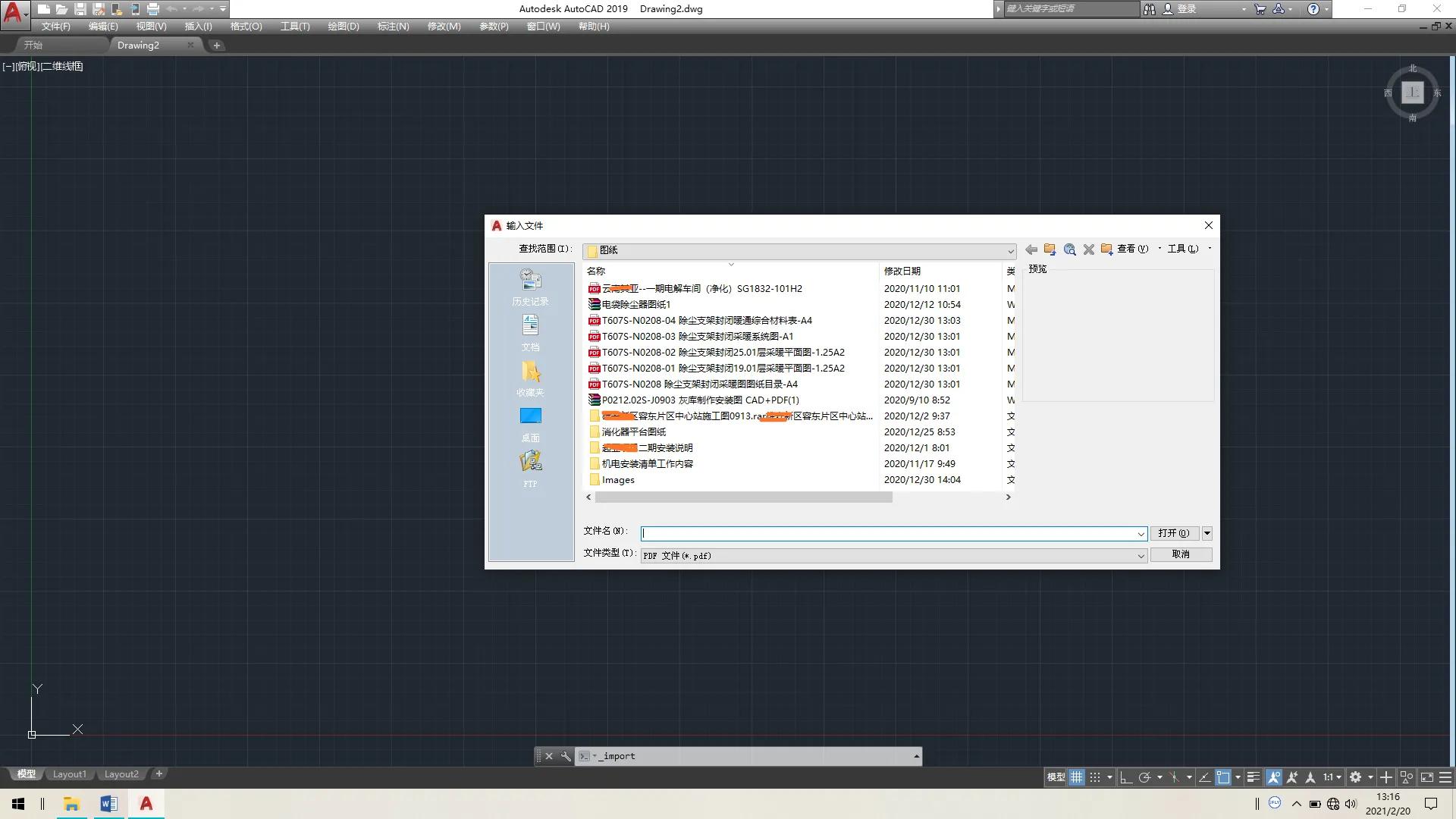Click the Open file icon in quick access toolbar
Image resolution: width=1456 pixels, height=819 pixels.
coord(62,9)
